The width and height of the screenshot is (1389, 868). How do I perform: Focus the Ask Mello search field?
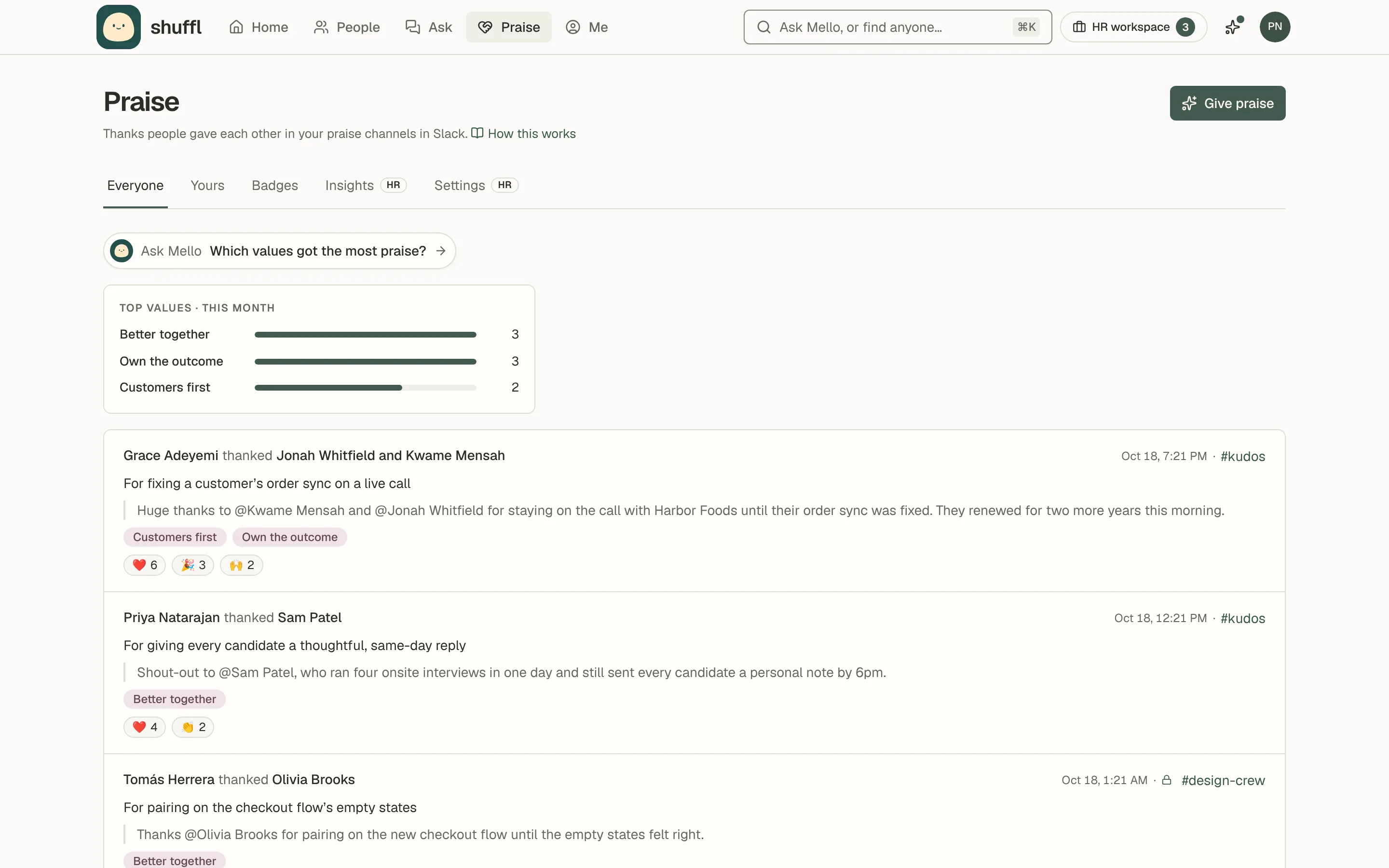point(898,27)
